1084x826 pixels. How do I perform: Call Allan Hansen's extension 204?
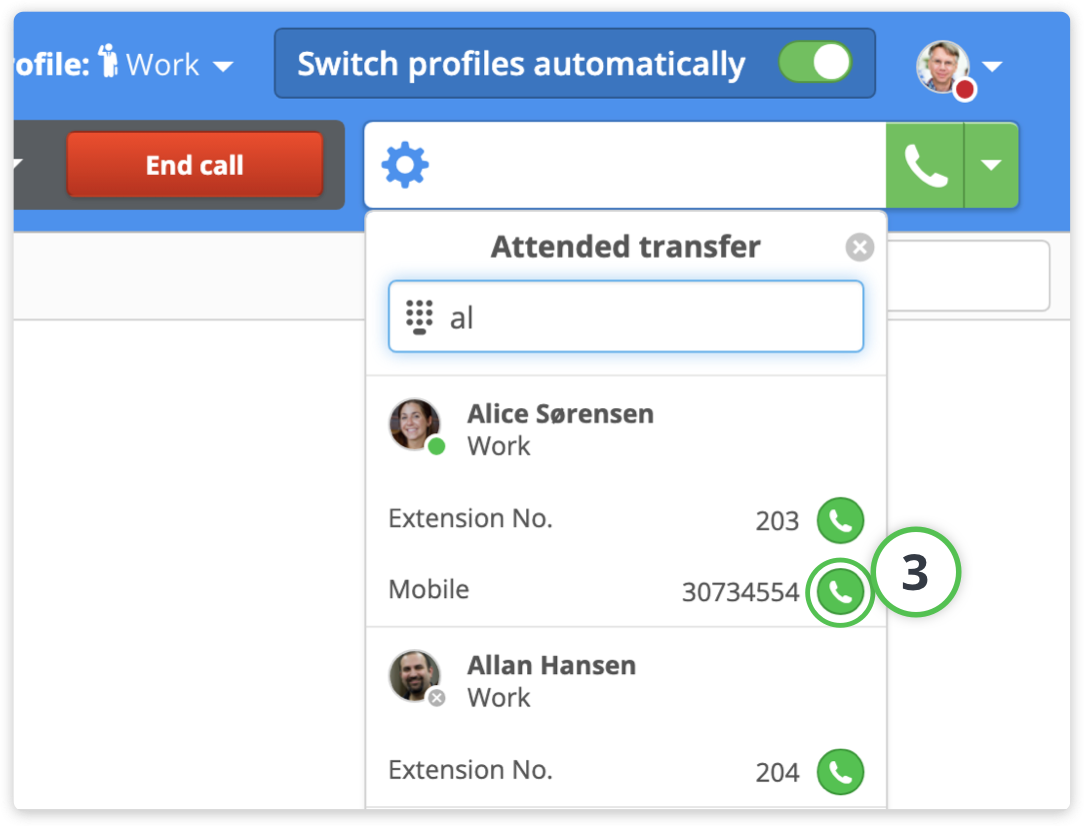tap(840, 772)
